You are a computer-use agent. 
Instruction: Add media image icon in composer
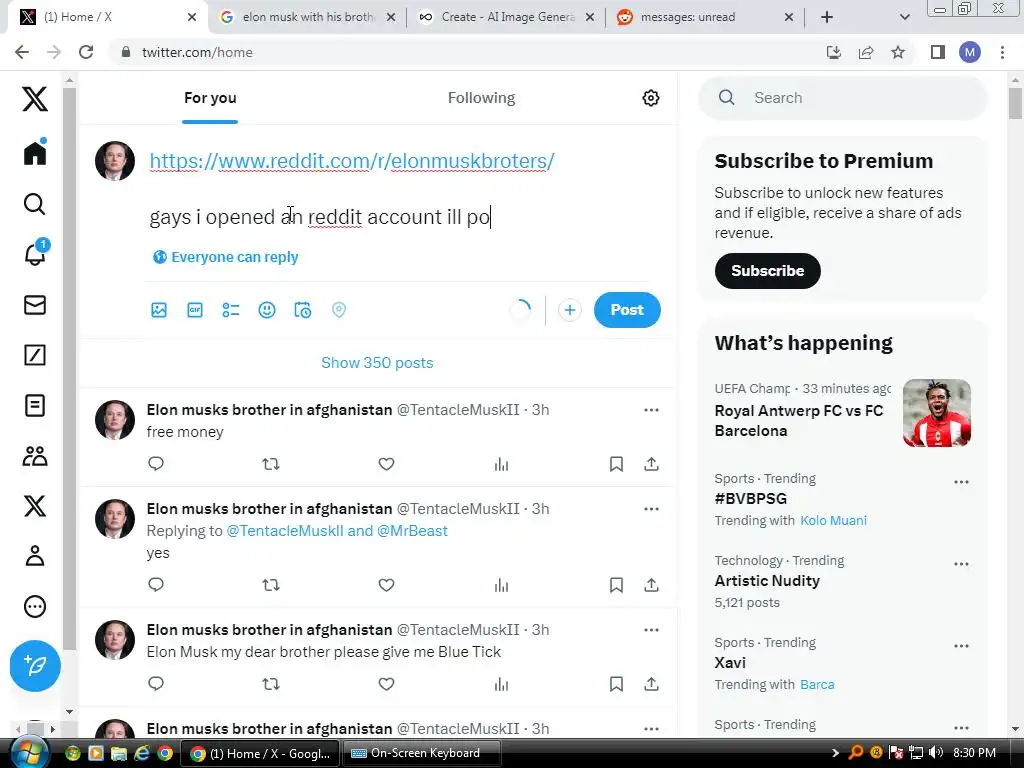click(x=159, y=310)
